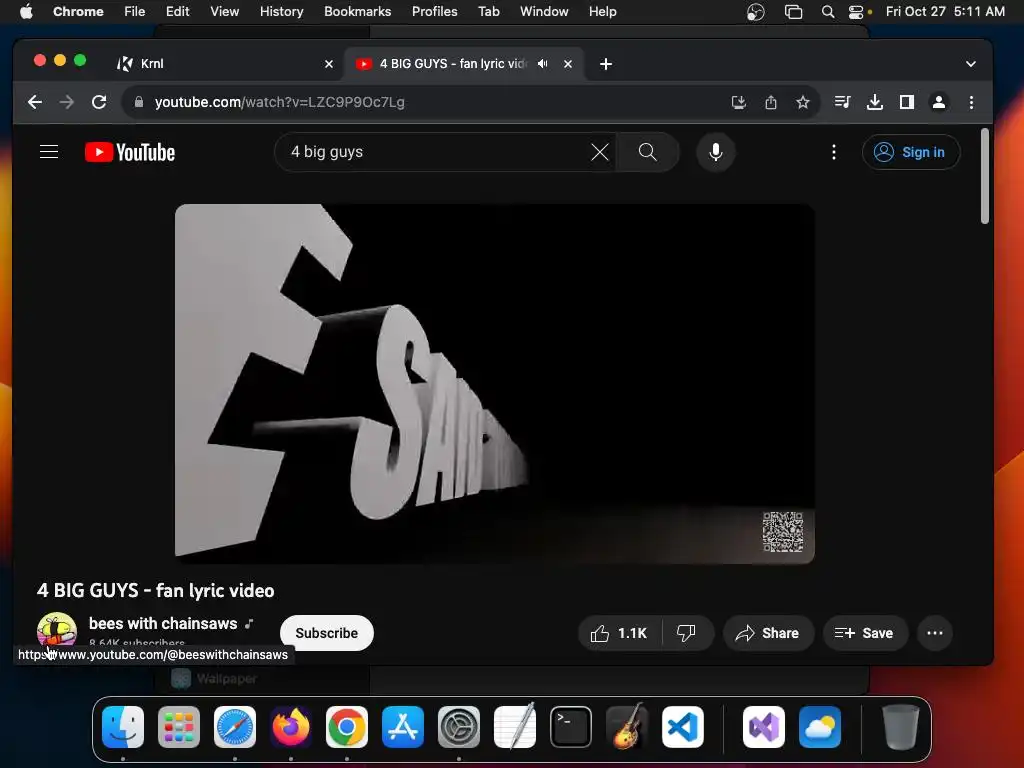Run the search with the magnifier button
Viewport: 1024px width, 768px height.
coord(647,152)
